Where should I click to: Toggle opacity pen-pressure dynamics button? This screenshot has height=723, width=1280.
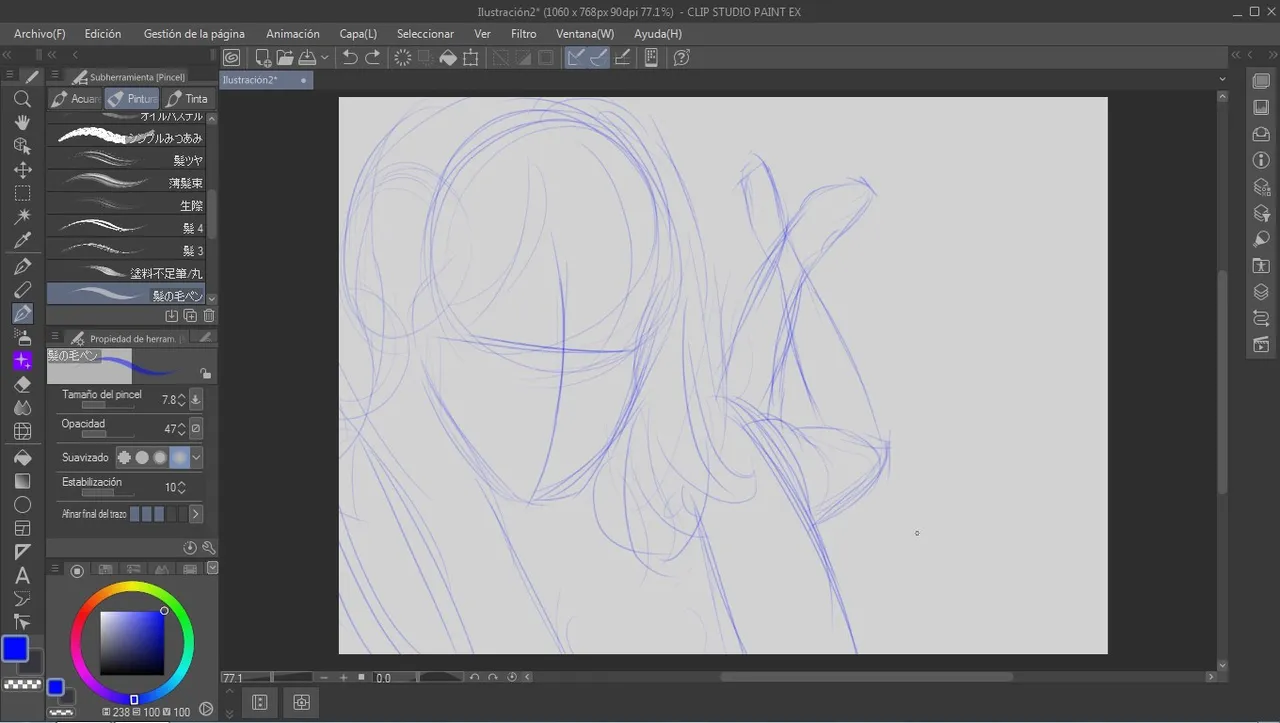point(196,428)
